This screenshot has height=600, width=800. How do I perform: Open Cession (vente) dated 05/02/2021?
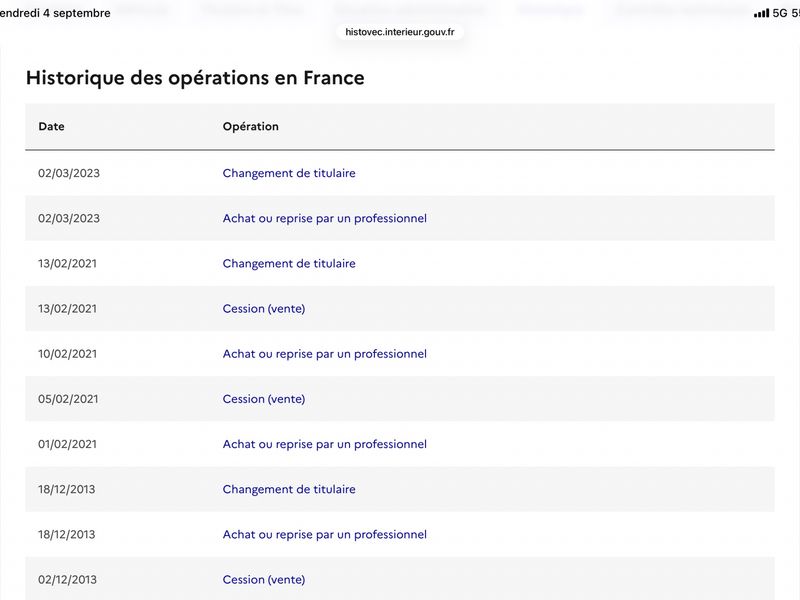(264, 399)
